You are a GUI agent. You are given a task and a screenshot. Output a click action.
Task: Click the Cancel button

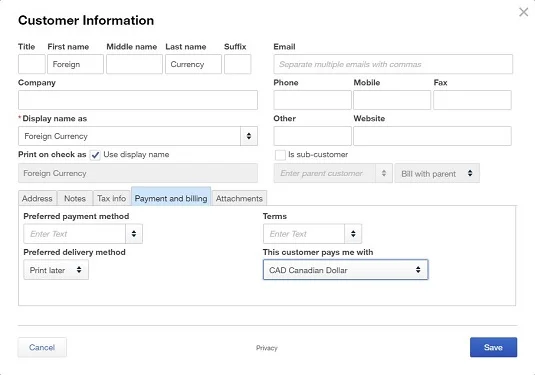point(42,347)
